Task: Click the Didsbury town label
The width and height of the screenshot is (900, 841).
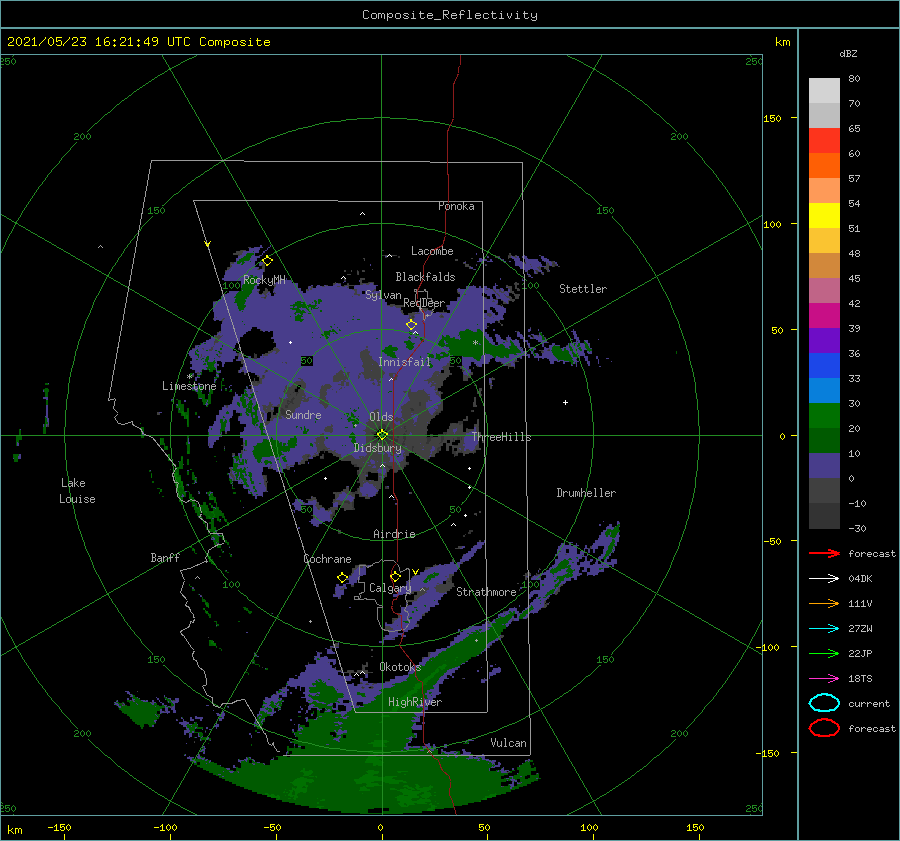Action: [x=377, y=448]
